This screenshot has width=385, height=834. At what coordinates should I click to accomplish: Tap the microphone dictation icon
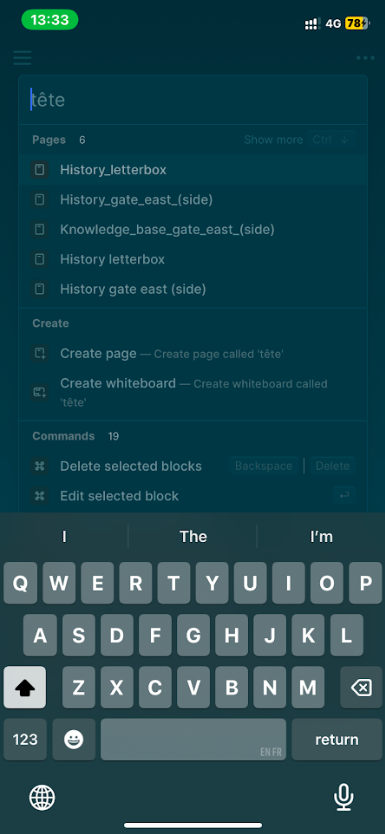coord(344,797)
